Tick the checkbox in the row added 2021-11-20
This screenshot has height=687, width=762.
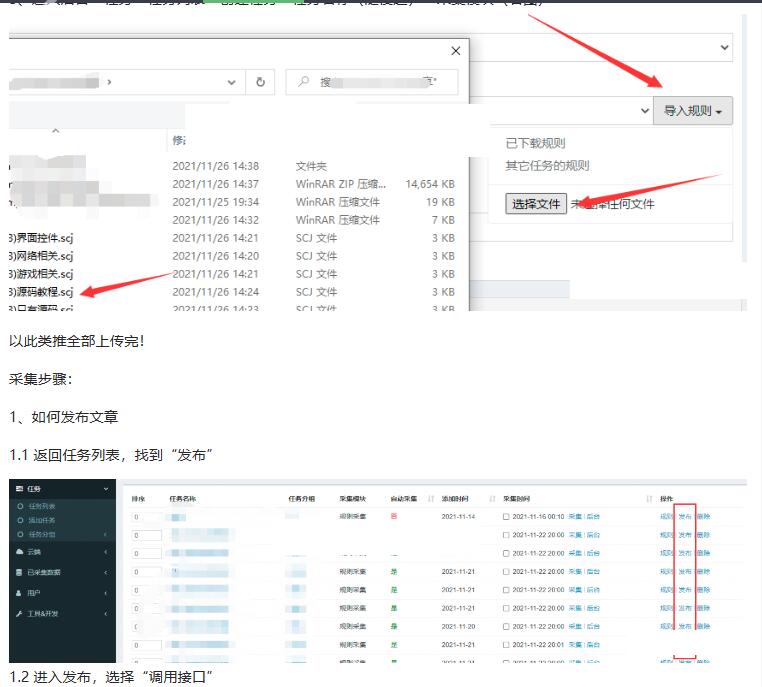pyautogui.click(x=506, y=627)
